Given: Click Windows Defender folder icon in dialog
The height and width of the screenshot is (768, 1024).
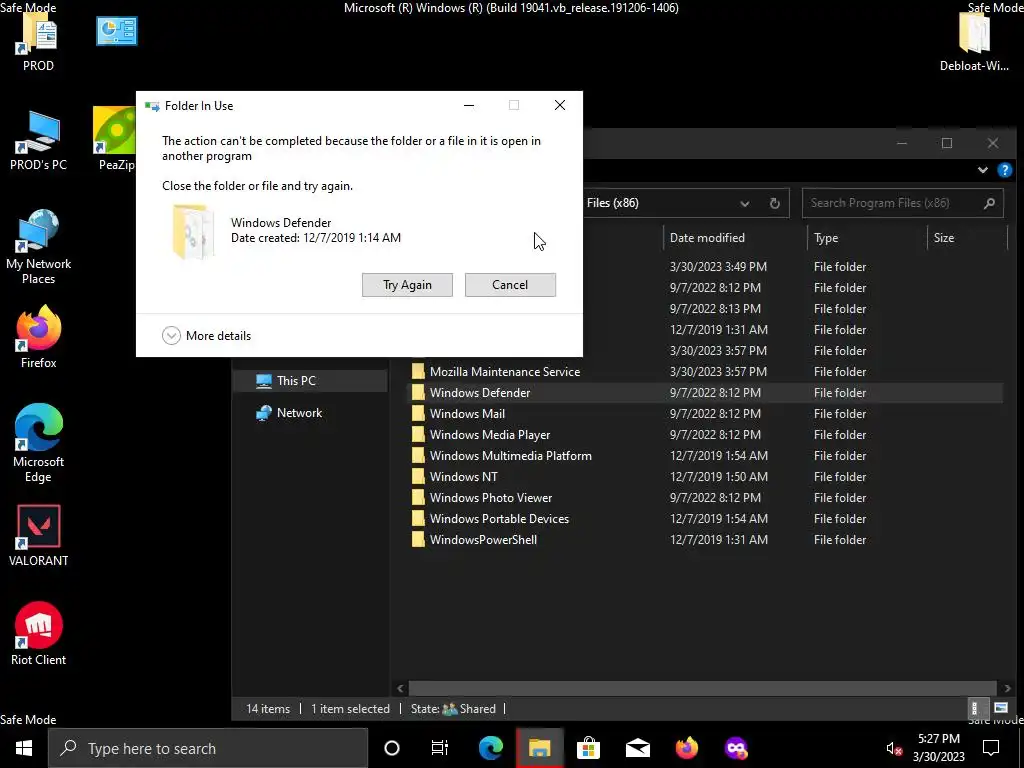Looking at the screenshot, I should click(193, 231).
